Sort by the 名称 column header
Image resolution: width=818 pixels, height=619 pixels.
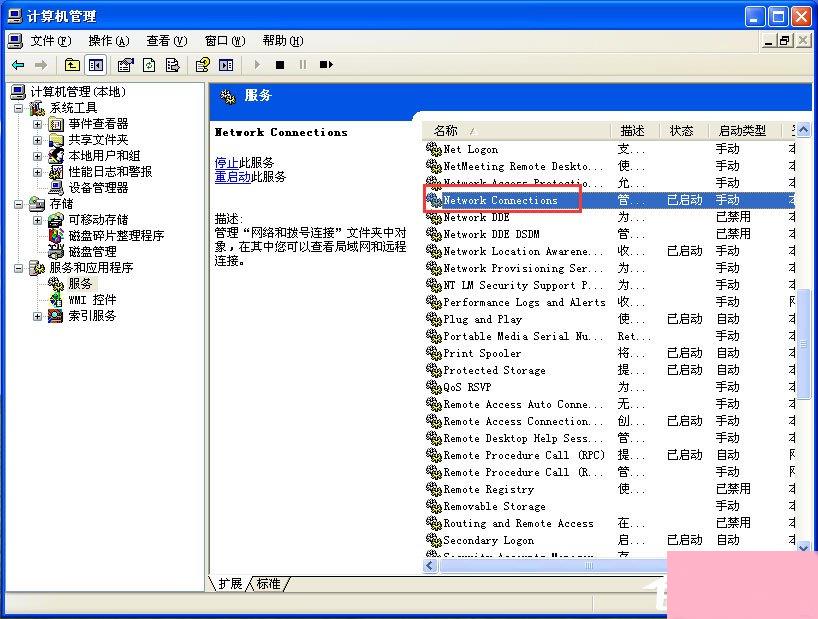tap(516, 131)
